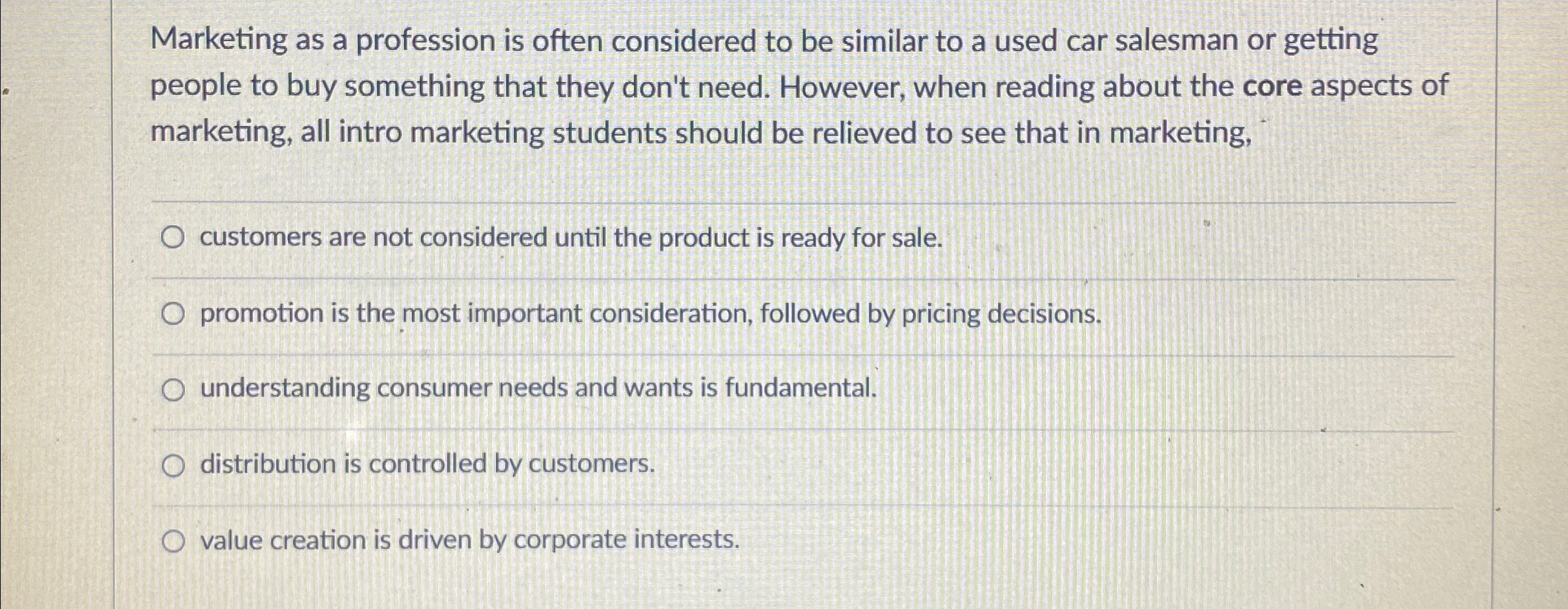Click the word 'fundamental' in third answer
Image resolution: width=1568 pixels, height=609 pixels.
(801, 388)
